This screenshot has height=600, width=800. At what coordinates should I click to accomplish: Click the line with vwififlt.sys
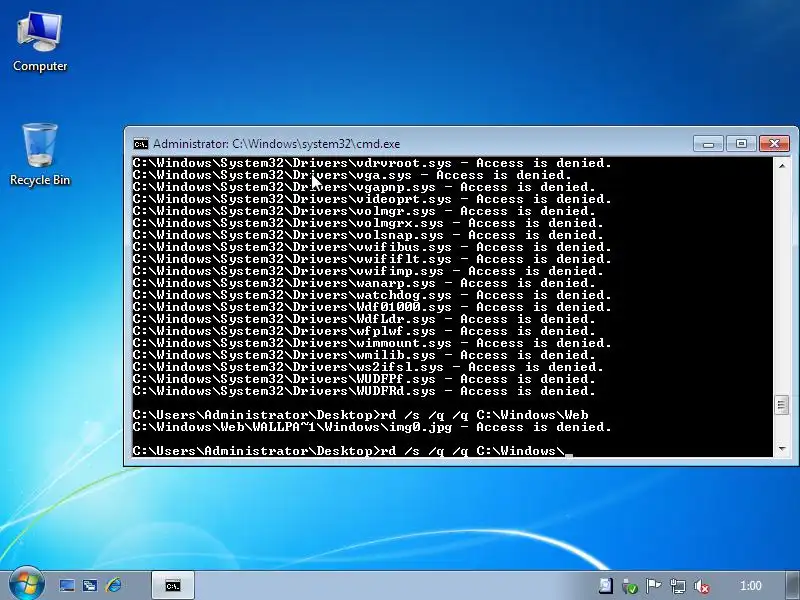pyautogui.click(x=371, y=259)
